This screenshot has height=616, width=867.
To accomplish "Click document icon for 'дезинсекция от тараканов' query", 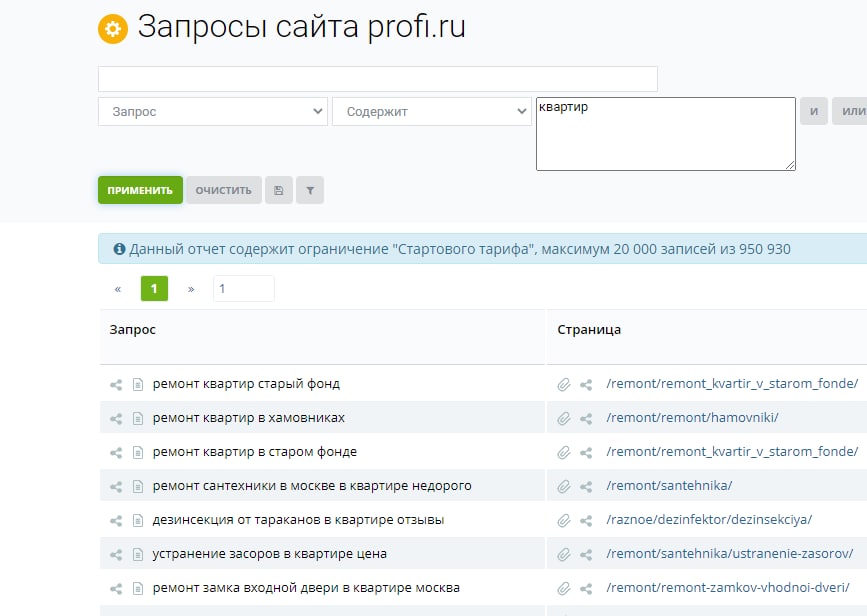I will pyautogui.click(x=138, y=521).
